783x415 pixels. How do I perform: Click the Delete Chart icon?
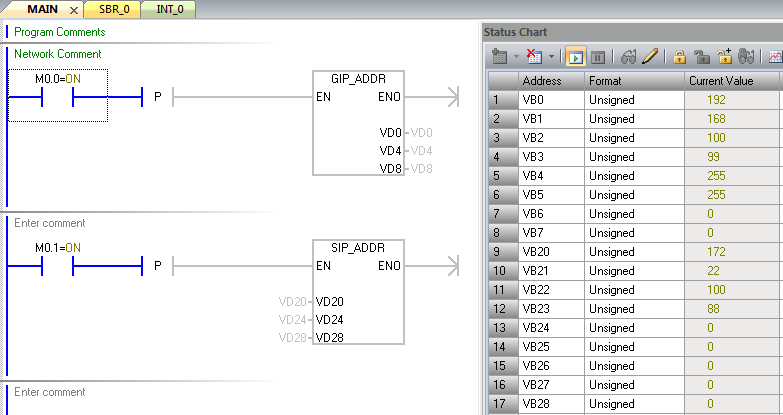coord(535,57)
